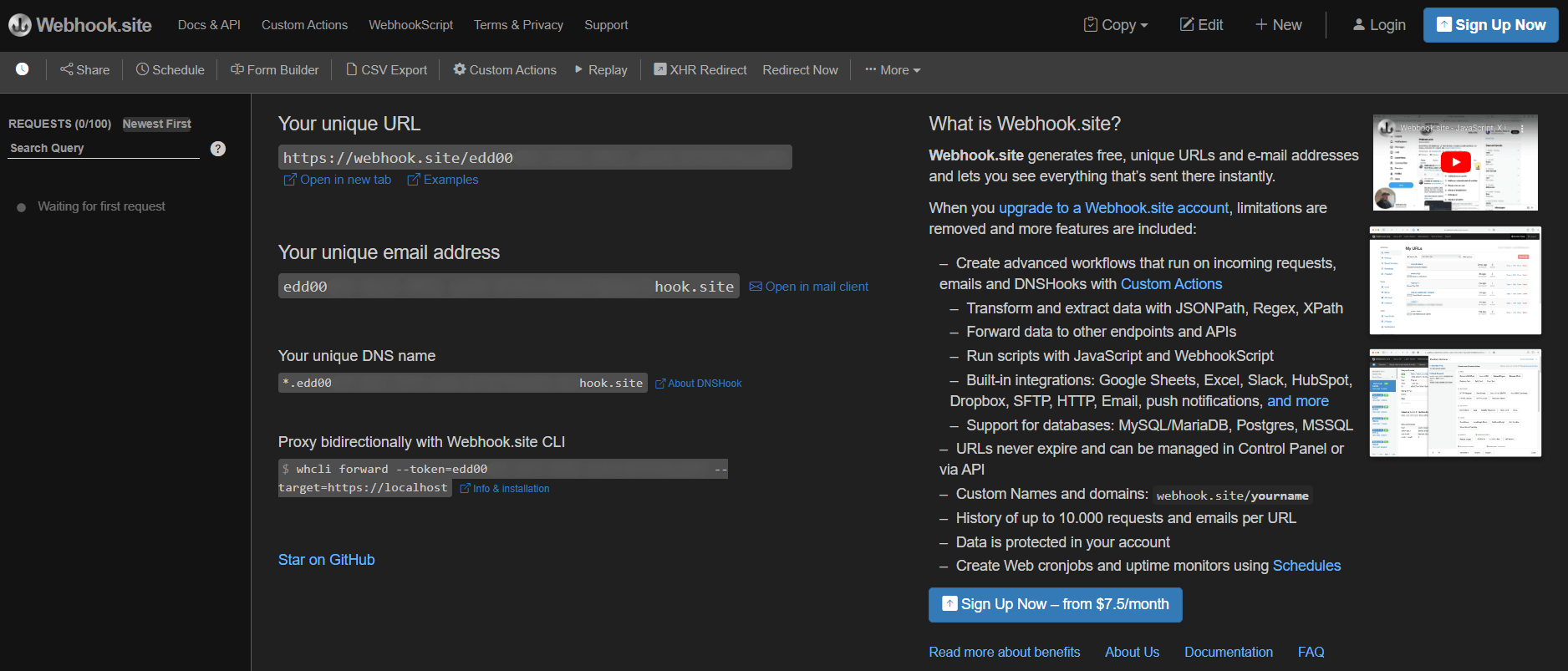The image size is (1568, 671).
Task: Open Docs & API menu
Action: 209,25
